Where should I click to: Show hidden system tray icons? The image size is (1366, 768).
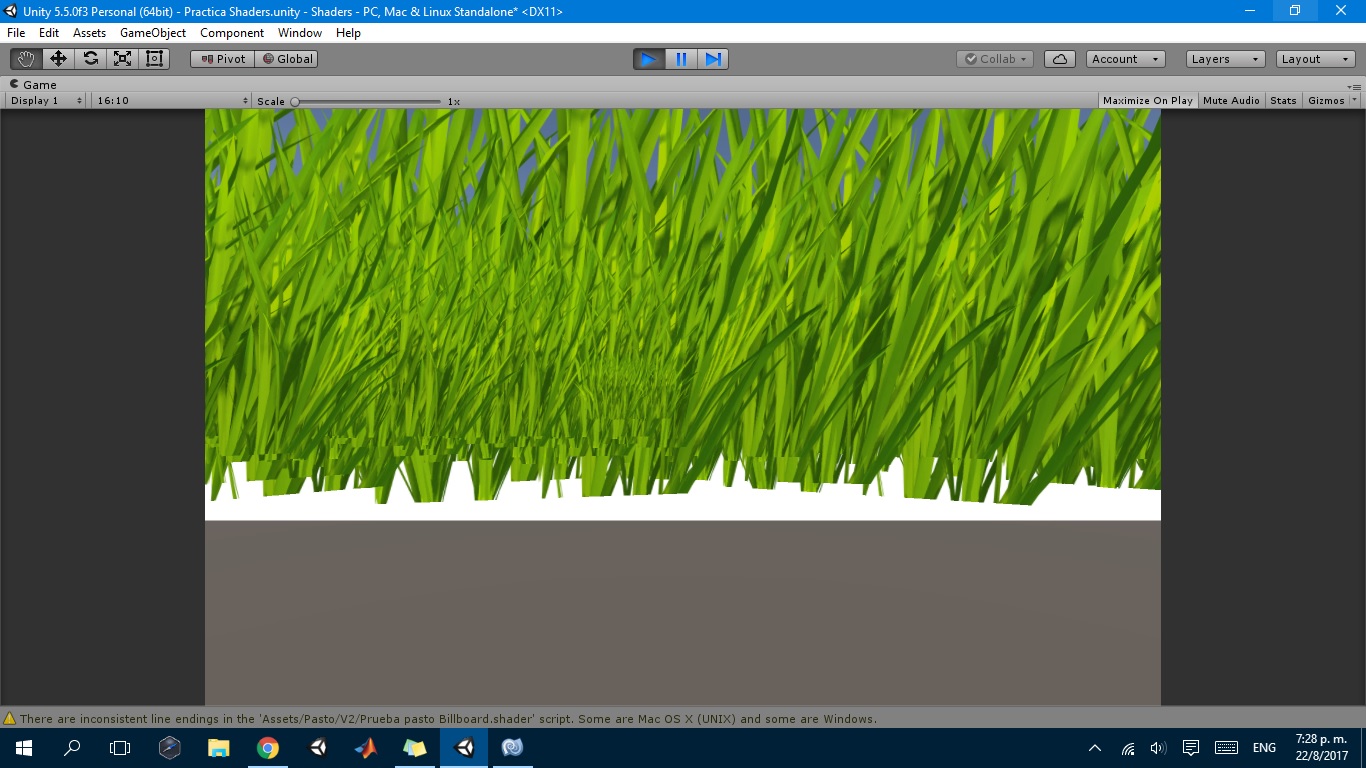(1095, 748)
